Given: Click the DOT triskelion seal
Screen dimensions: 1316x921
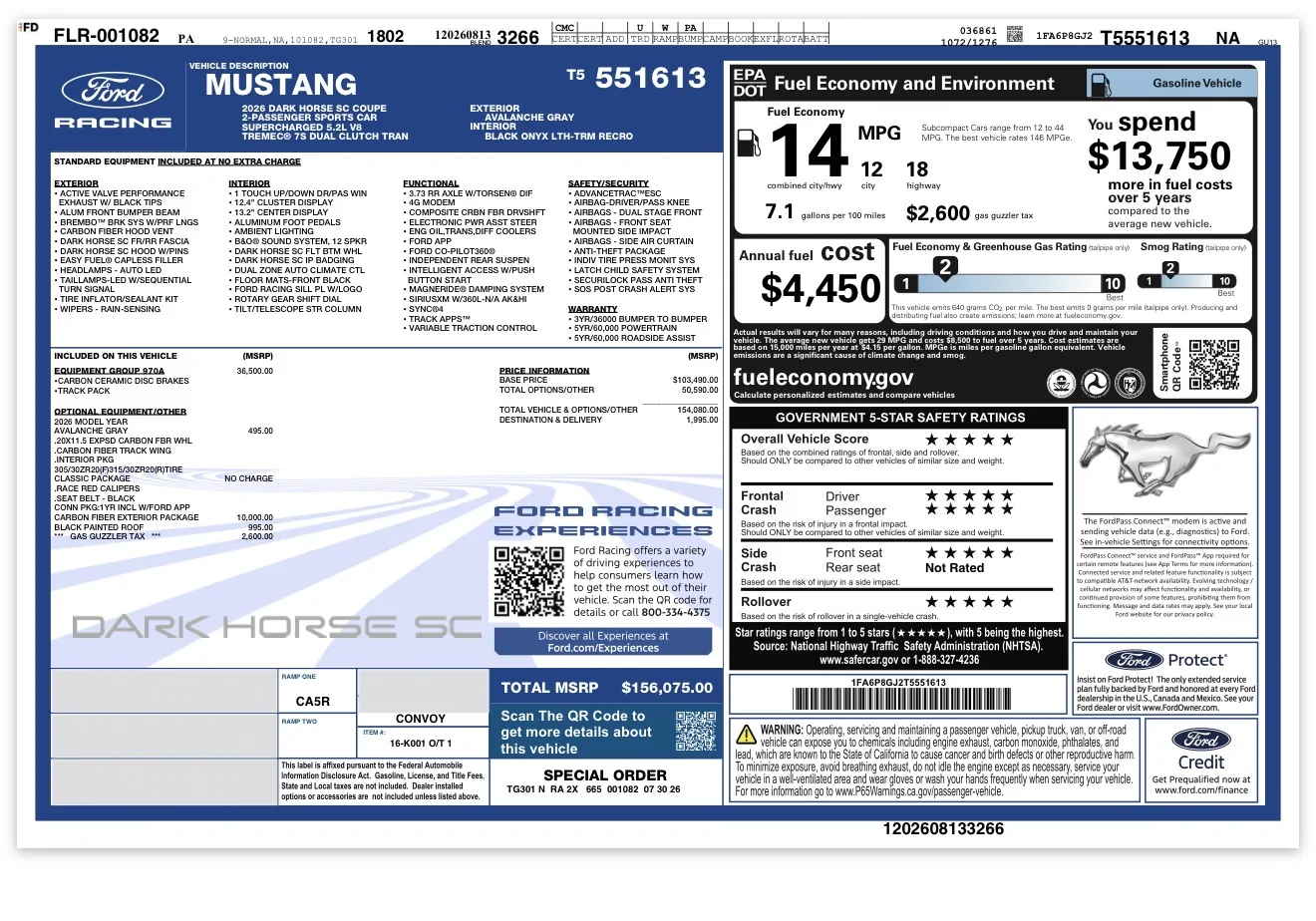Looking at the screenshot, I should coord(1096,383).
